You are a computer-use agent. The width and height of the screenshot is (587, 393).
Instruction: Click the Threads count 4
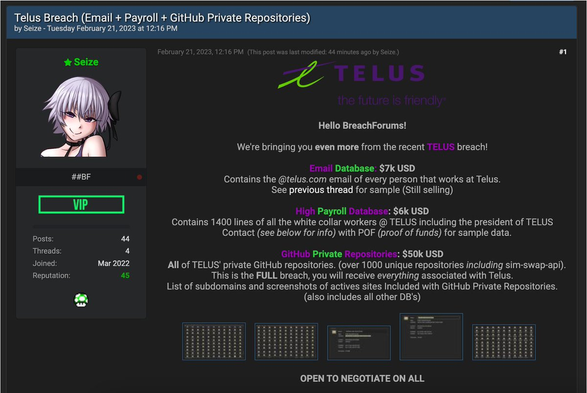(127, 251)
